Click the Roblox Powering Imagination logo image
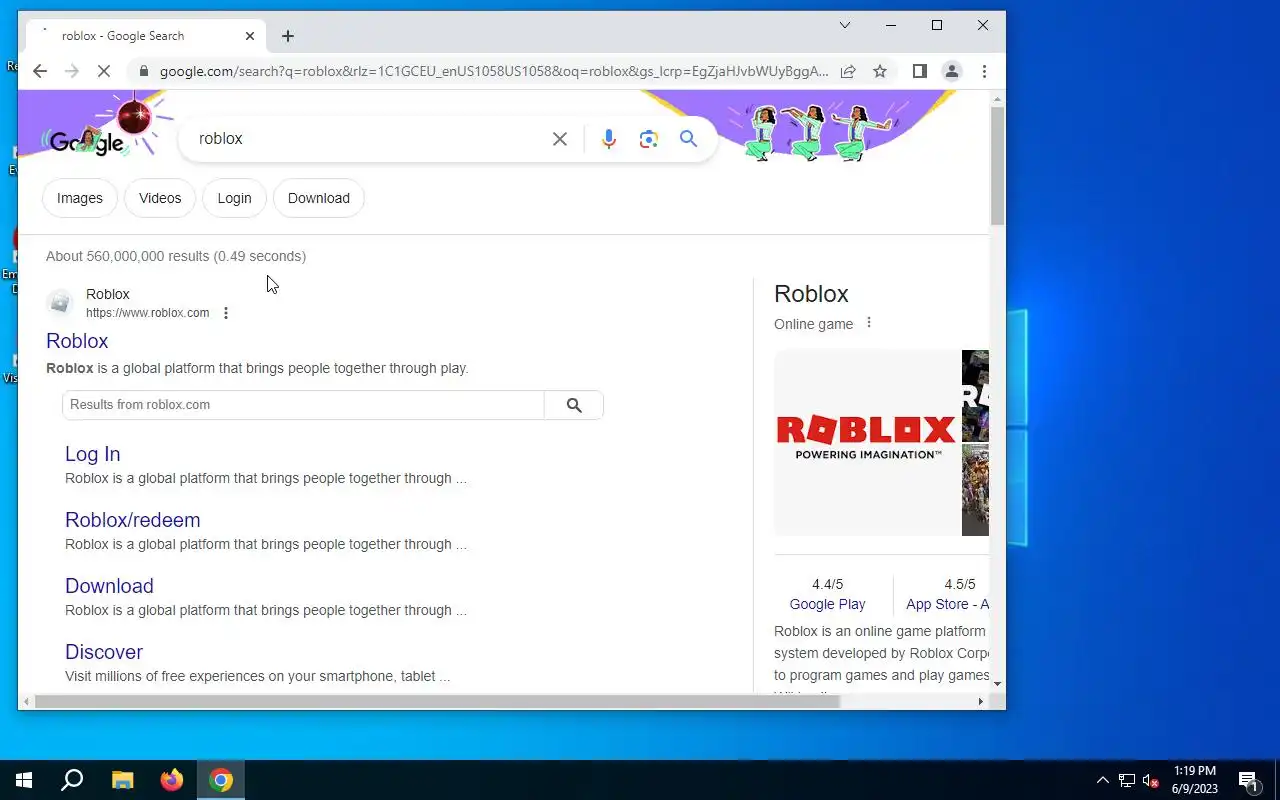 pos(867,441)
